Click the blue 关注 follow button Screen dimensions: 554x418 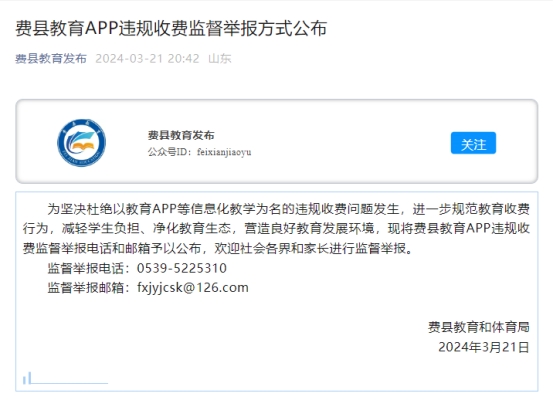(x=473, y=143)
